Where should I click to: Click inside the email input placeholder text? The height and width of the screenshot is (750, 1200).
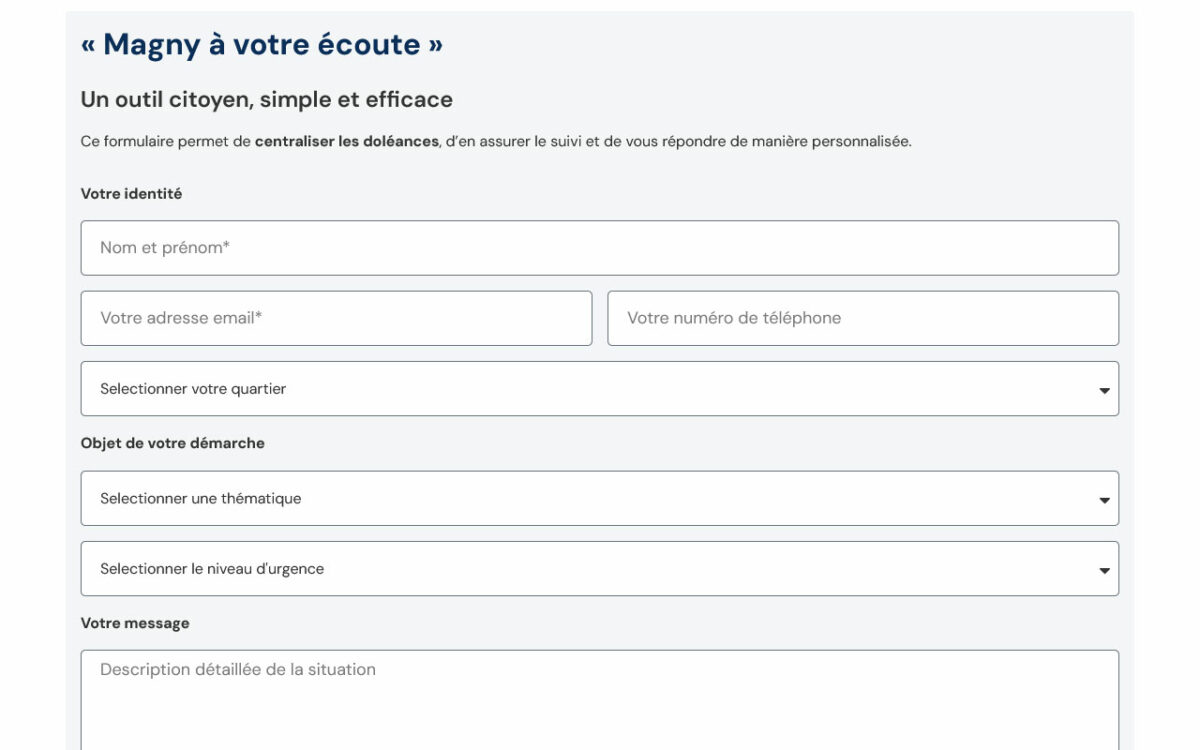(180, 318)
